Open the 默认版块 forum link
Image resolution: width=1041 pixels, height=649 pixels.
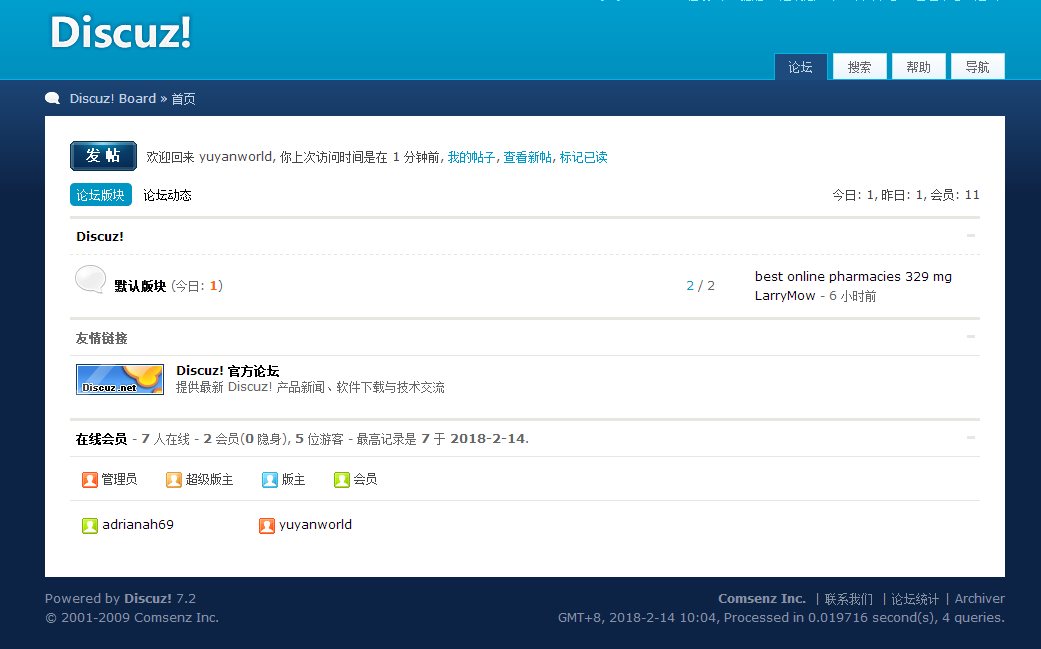click(140, 286)
